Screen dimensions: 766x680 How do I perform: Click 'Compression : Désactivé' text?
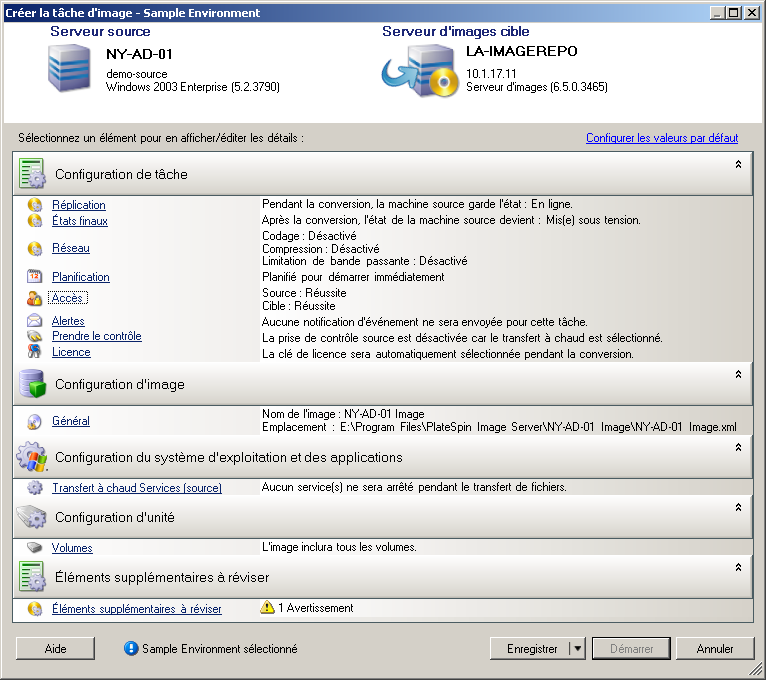[x=320, y=249]
